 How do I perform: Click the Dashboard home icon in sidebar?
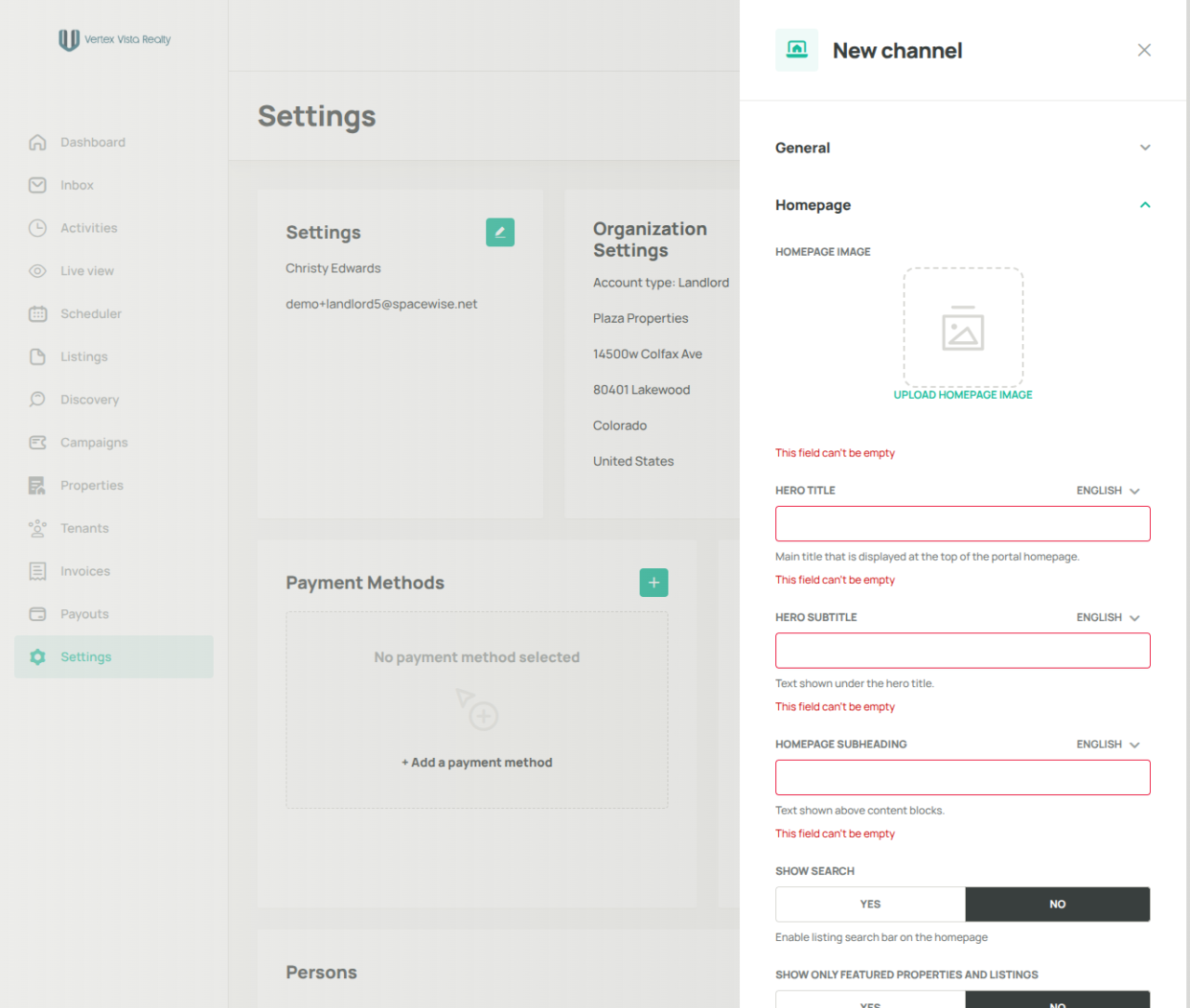click(37, 142)
